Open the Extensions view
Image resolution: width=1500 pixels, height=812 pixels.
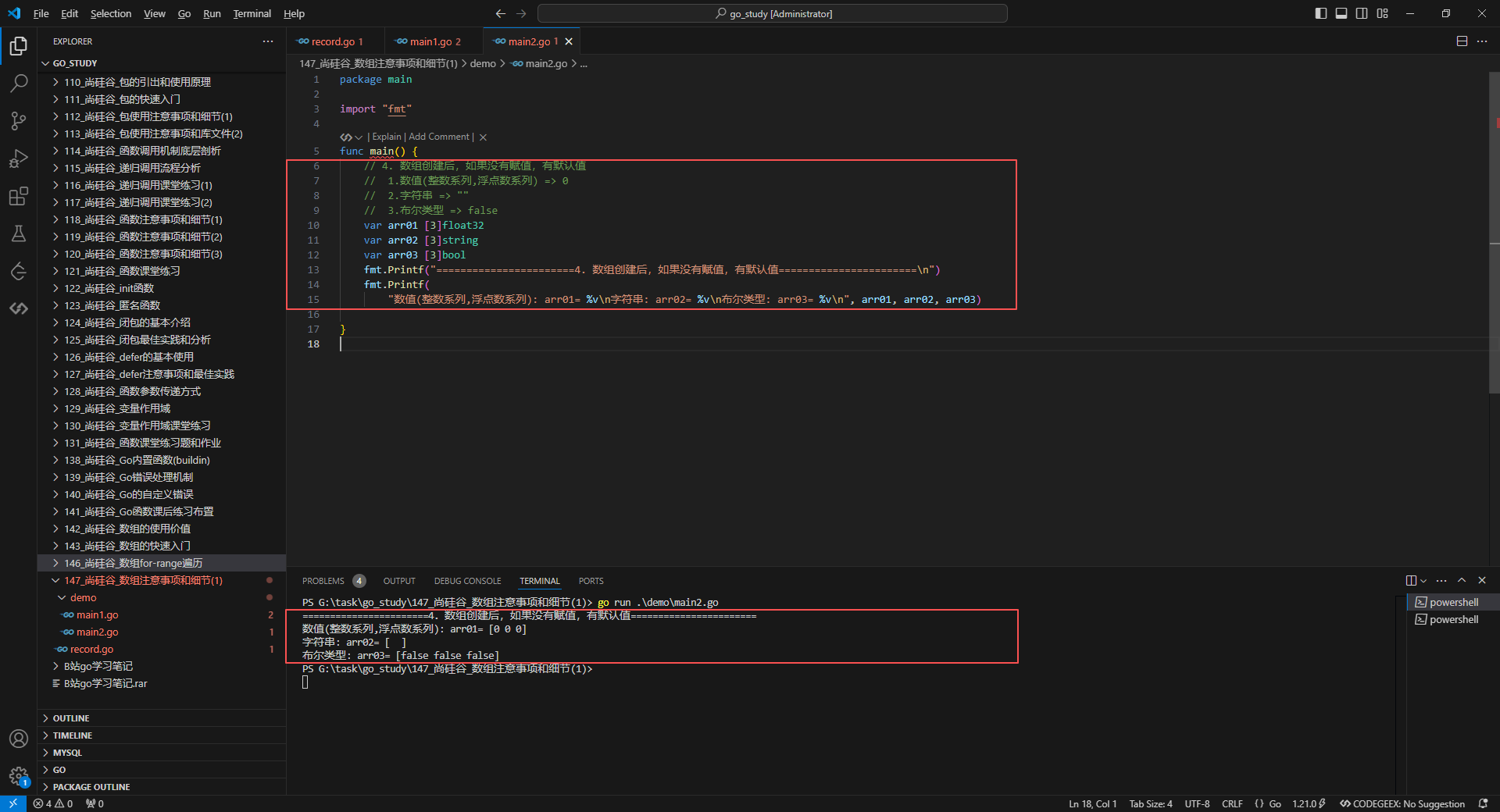tap(19, 196)
